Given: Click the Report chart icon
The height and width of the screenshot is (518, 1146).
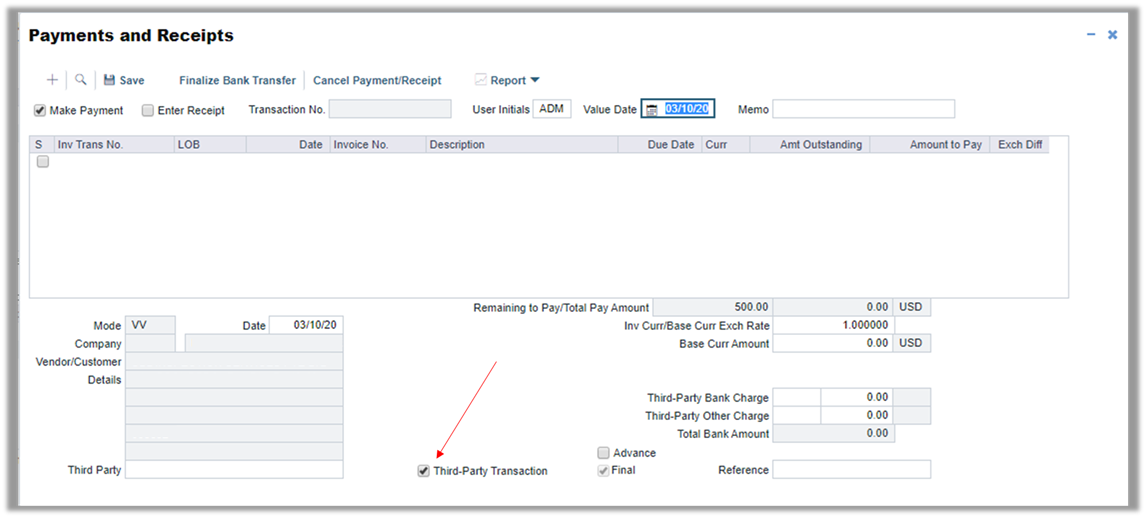Looking at the screenshot, I should pyautogui.click(x=480, y=80).
